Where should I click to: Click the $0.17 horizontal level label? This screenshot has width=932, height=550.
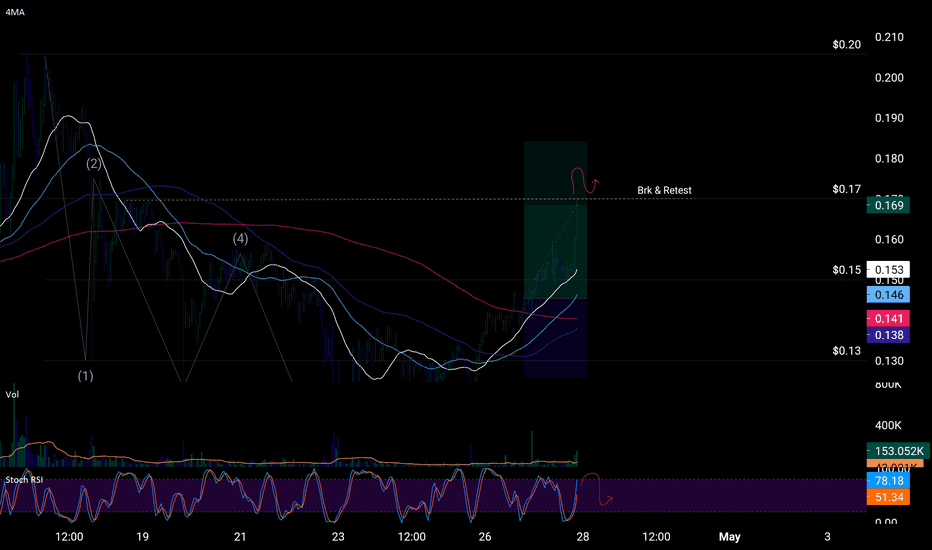(x=846, y=189)
